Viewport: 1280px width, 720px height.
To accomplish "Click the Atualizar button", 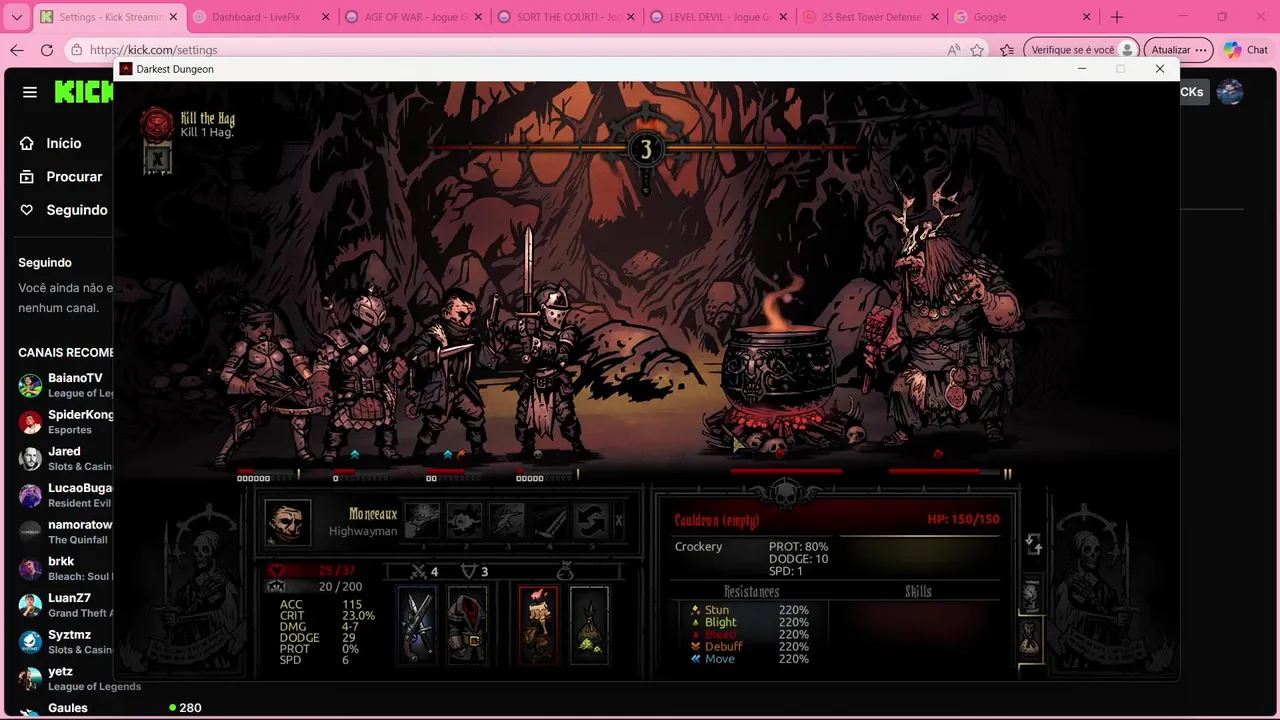I will point(1179,50).
